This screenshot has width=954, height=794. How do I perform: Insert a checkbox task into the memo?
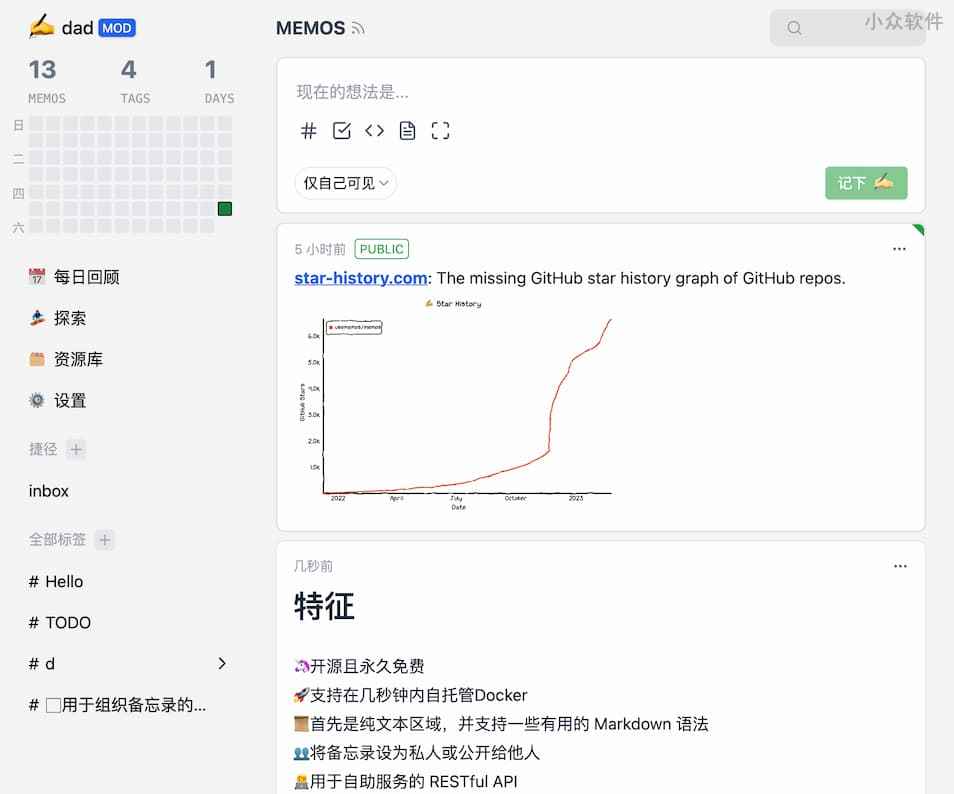click(342, 131)
